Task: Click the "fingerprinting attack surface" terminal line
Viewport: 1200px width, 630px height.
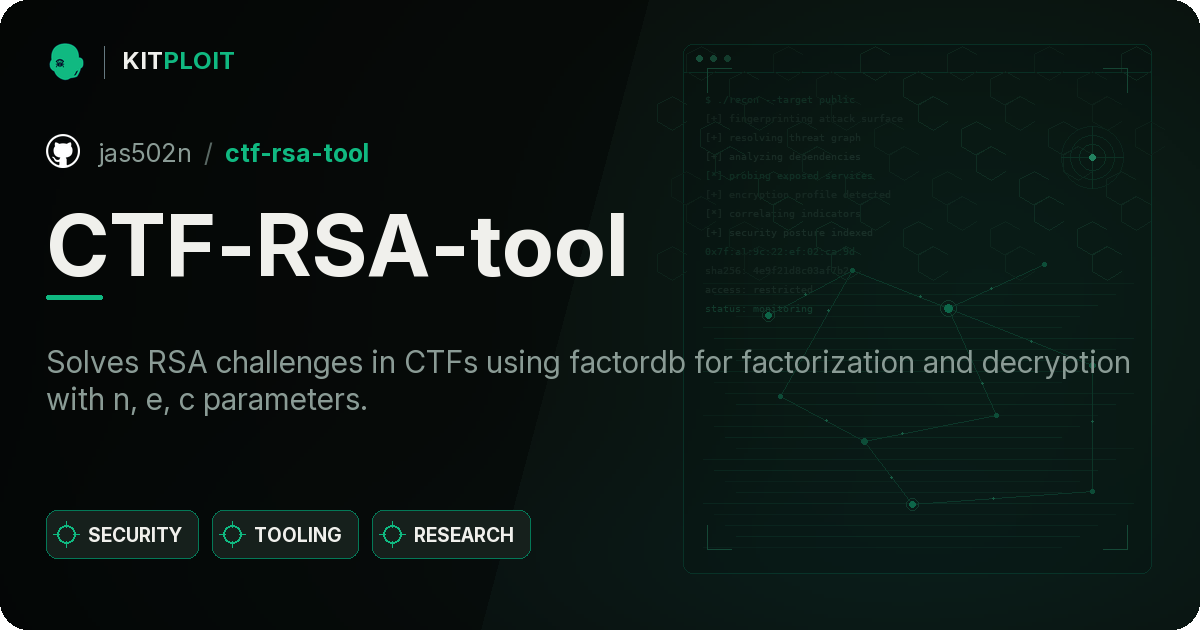Action: click(804, 118)
